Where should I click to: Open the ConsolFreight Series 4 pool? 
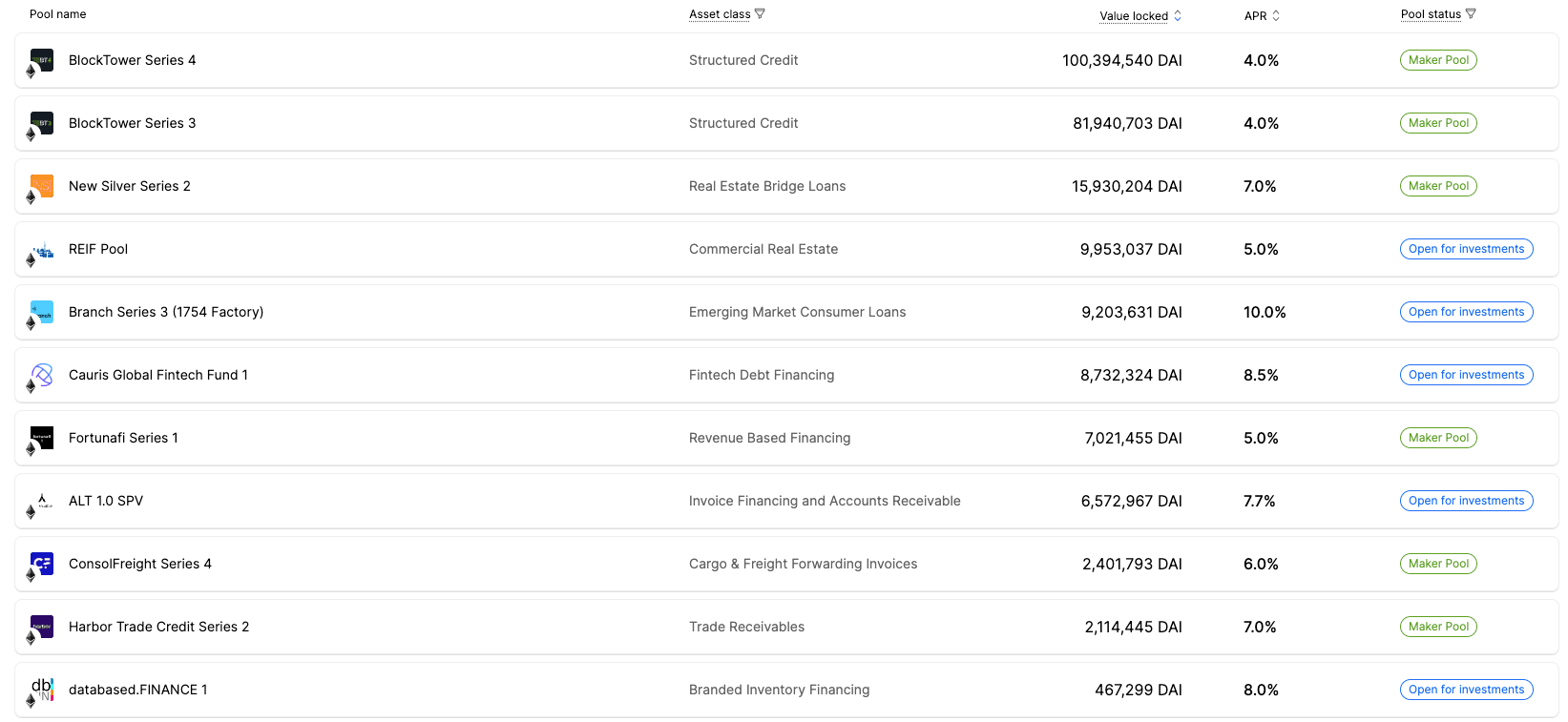[140, 564]
